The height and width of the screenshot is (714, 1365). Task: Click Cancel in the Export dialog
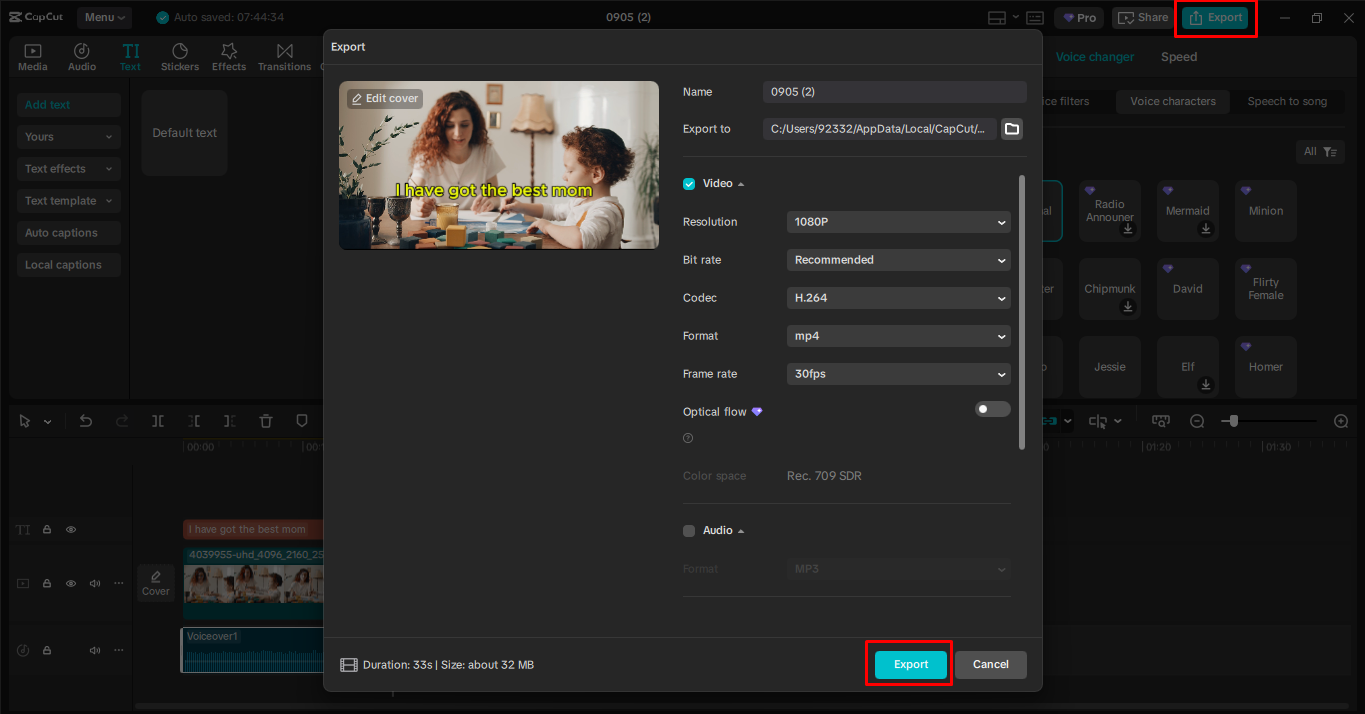[990, 664]
